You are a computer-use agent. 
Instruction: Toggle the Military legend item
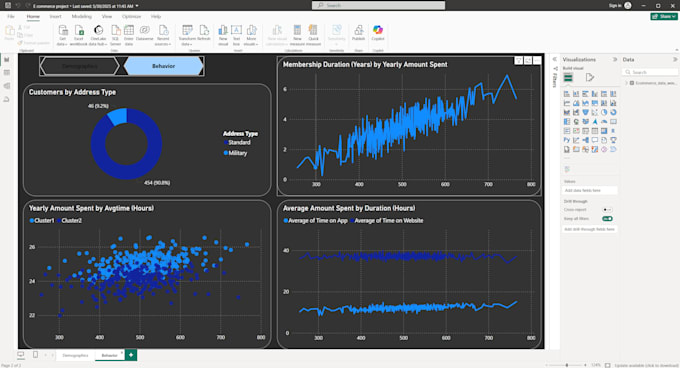pos(235,153)
